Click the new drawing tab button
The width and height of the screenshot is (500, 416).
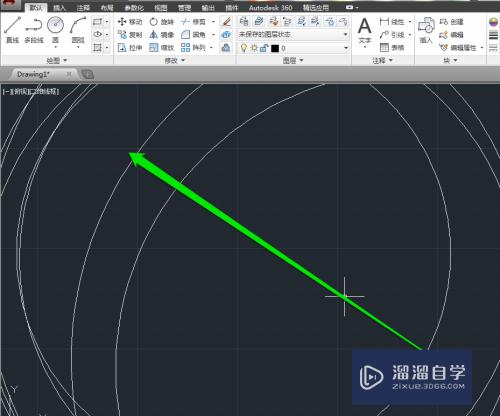tap(87, 74)
